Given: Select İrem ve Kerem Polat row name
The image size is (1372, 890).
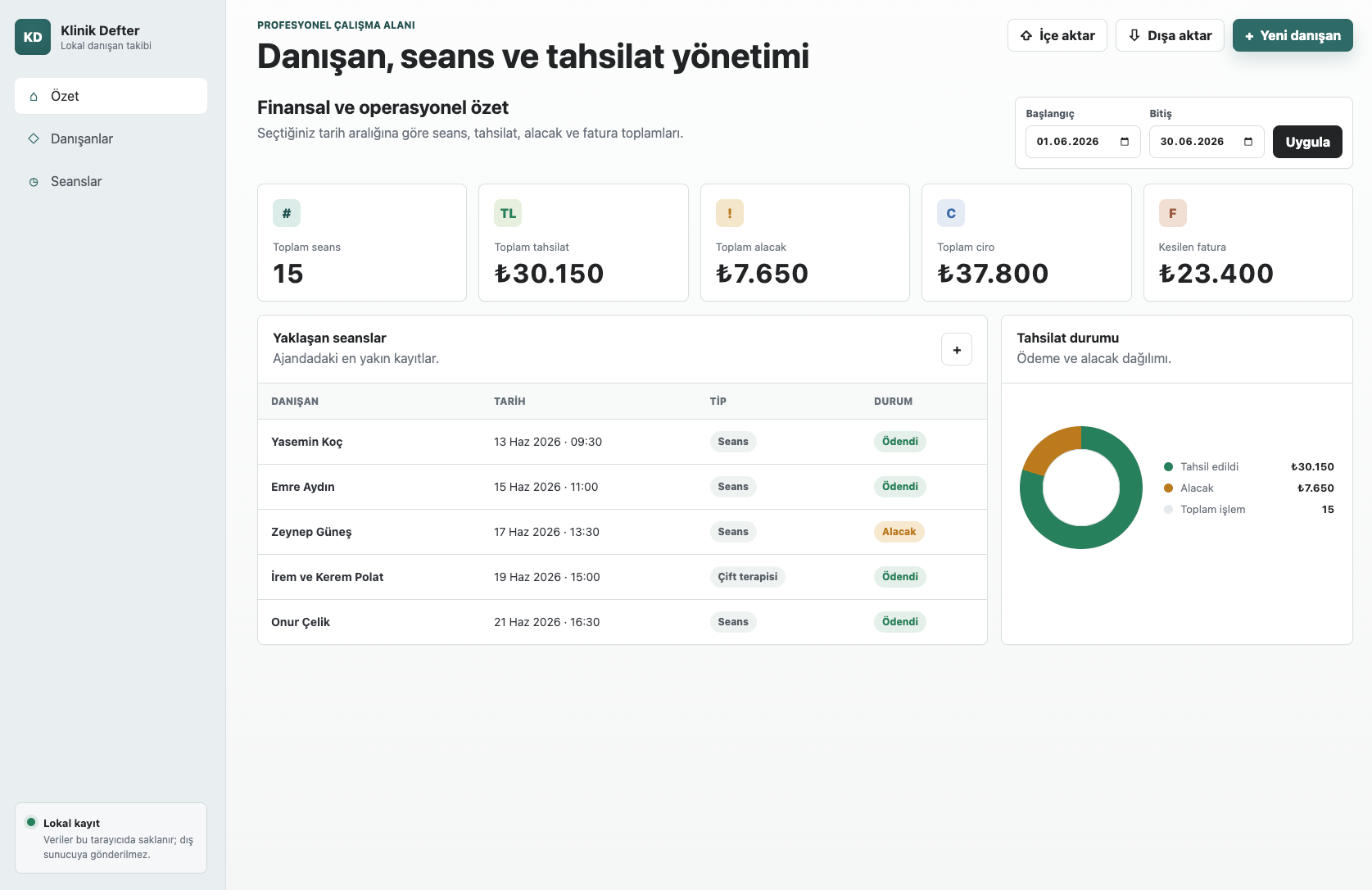Looking at the screenshot, I should click(328, 577).
